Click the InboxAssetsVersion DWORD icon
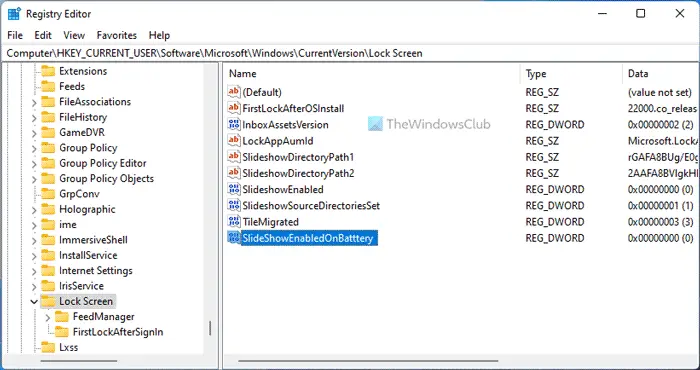Screen dimensions: 700x370 tap(234, 125)
